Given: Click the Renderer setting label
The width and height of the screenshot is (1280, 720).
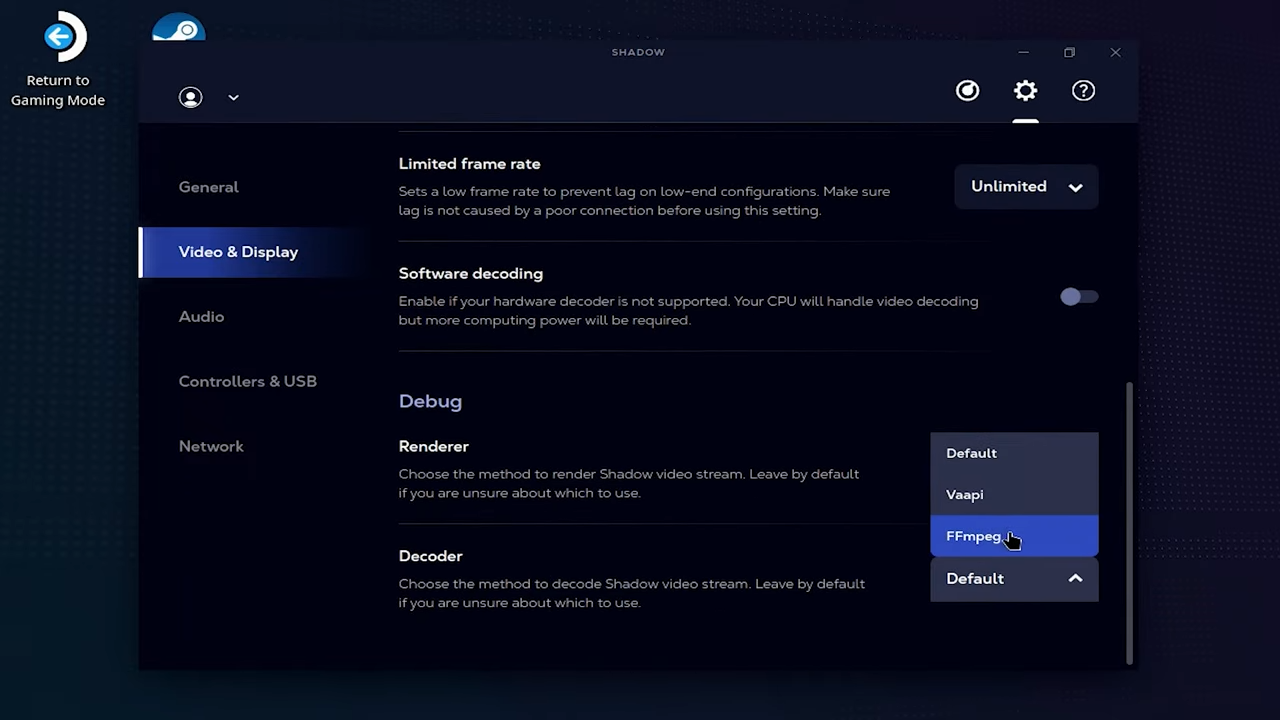Looking at the screenshot, I should (433, 446).
